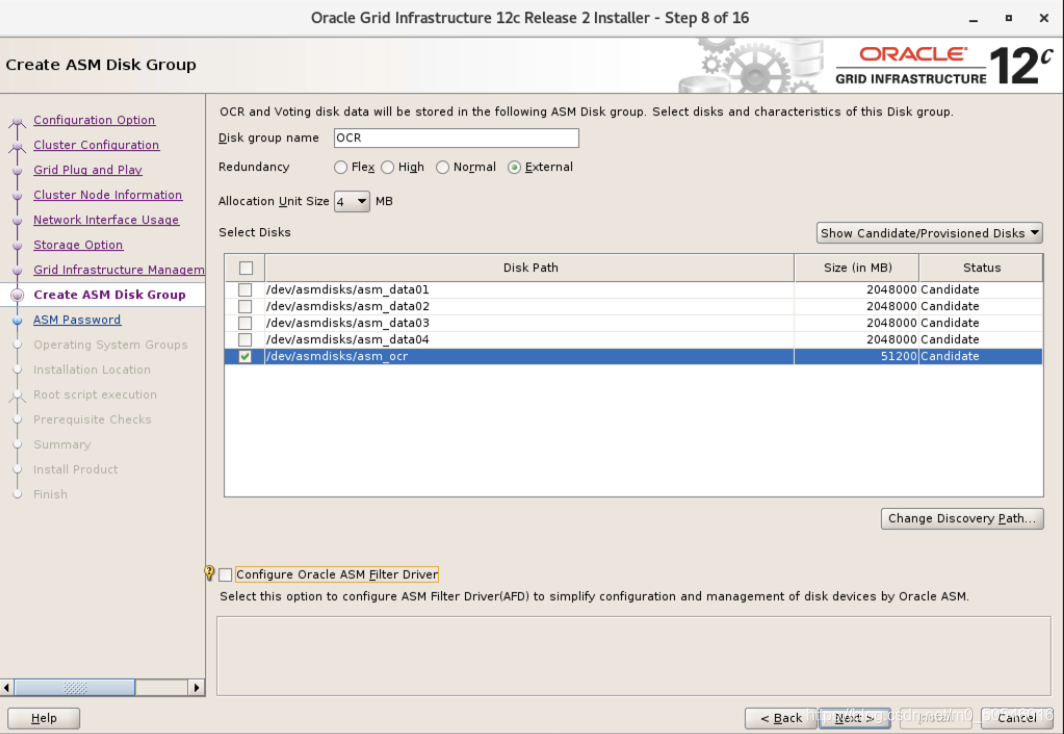The width and height of the screenshot is (1064, 734).
Task: Select Normal redundancy option
Action: point(442,167)
